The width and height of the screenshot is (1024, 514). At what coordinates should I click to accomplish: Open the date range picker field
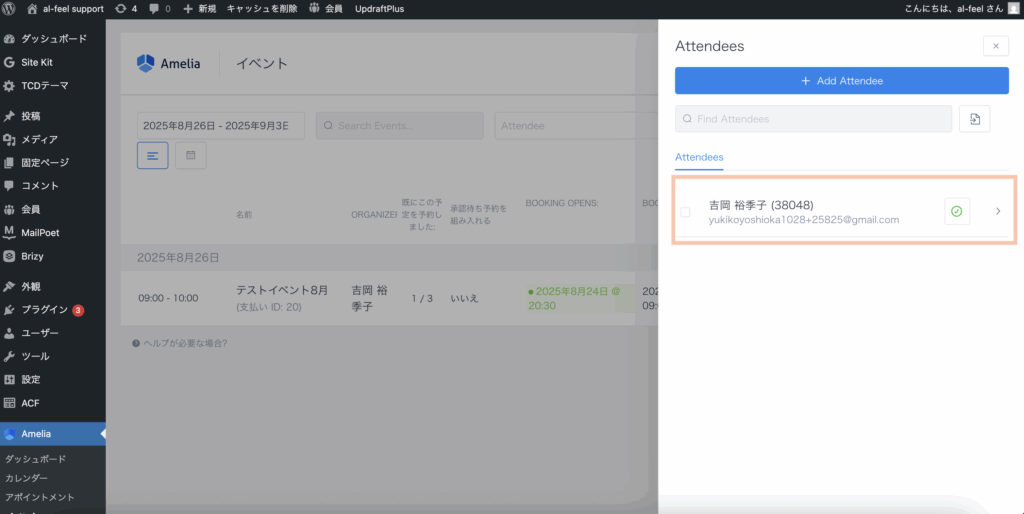220,126
